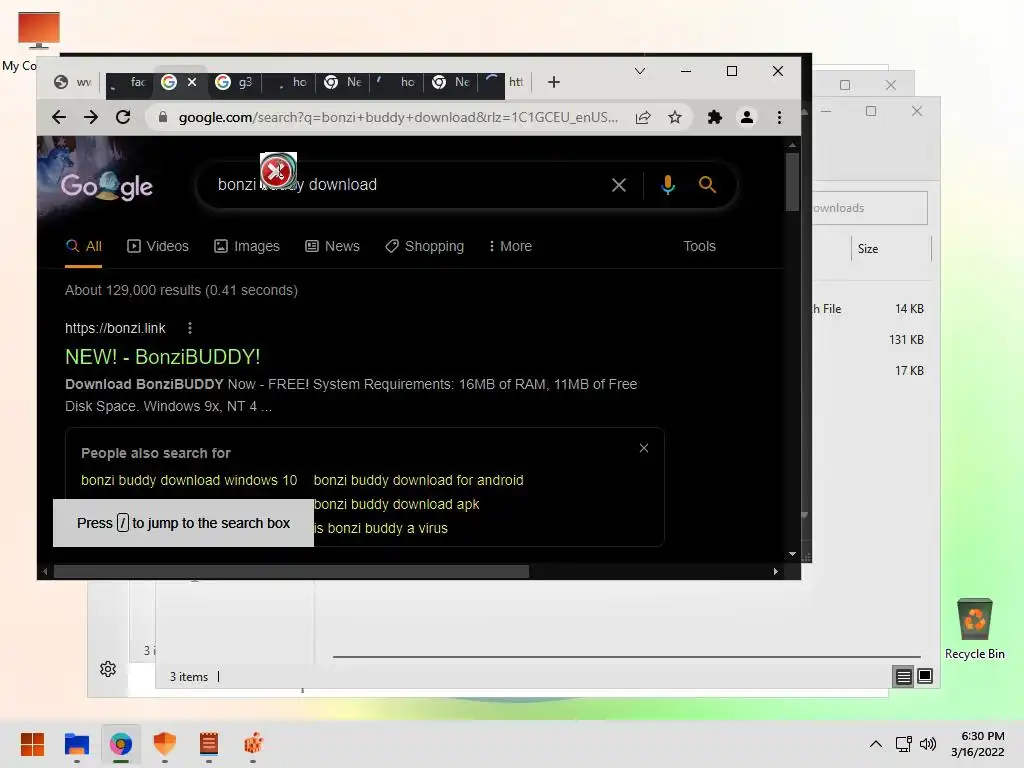Switch to the fac tab

[131, 82]
